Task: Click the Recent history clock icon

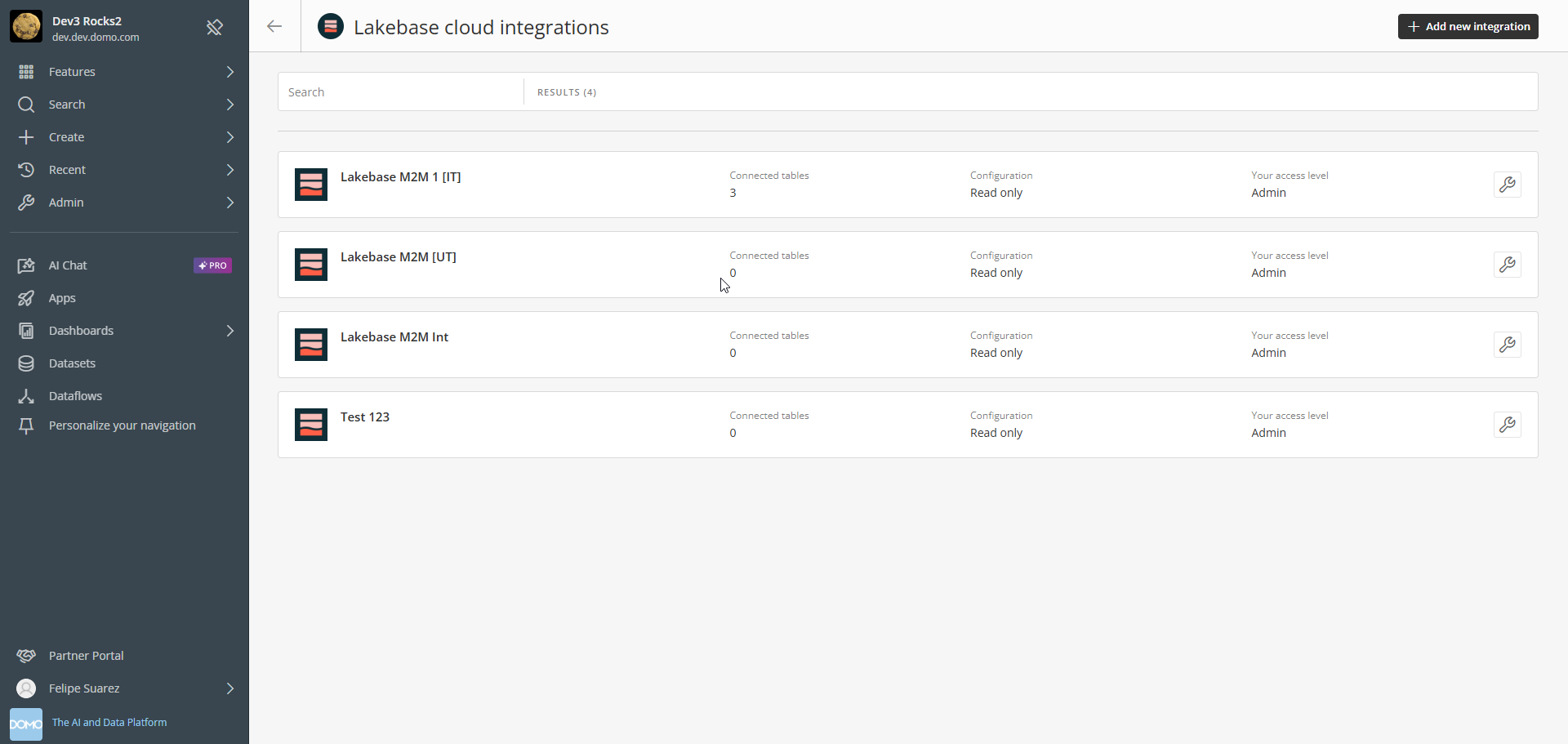Action: point(26,170)
